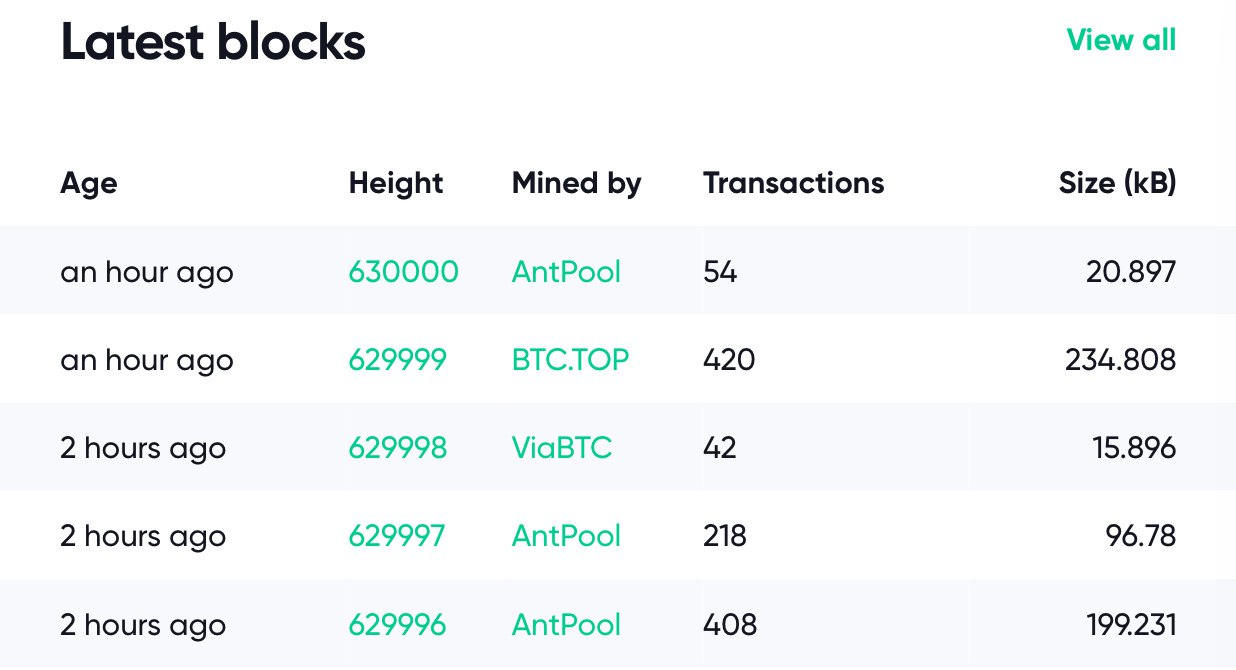This screenshot has width=1236, height=670.
Task: Open AntPool miner of block 629997
Action: (566, 535)
